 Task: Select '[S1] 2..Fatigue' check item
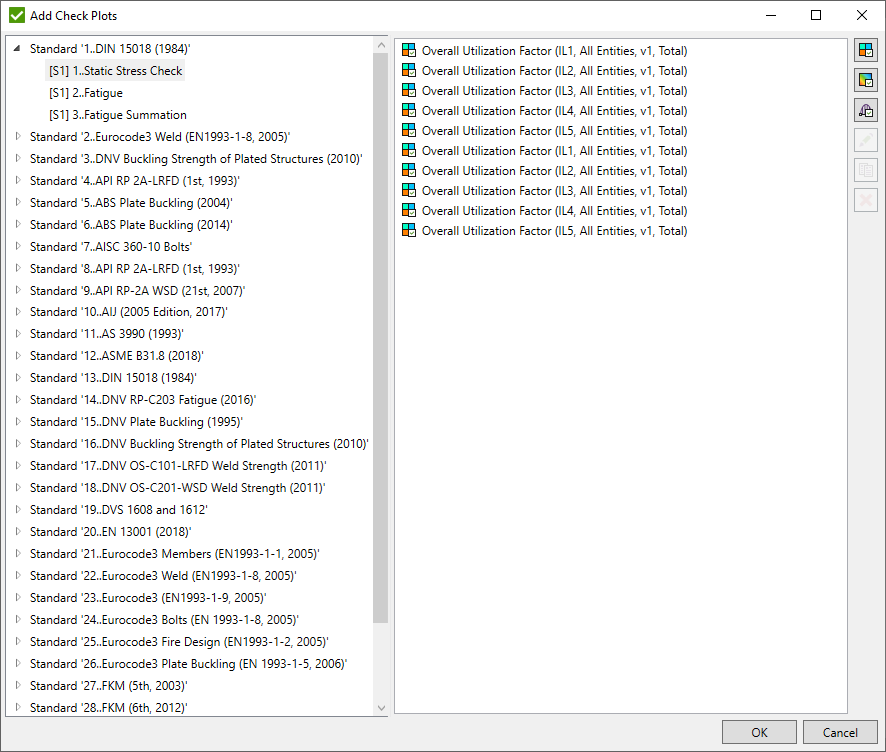coord(86,93)
